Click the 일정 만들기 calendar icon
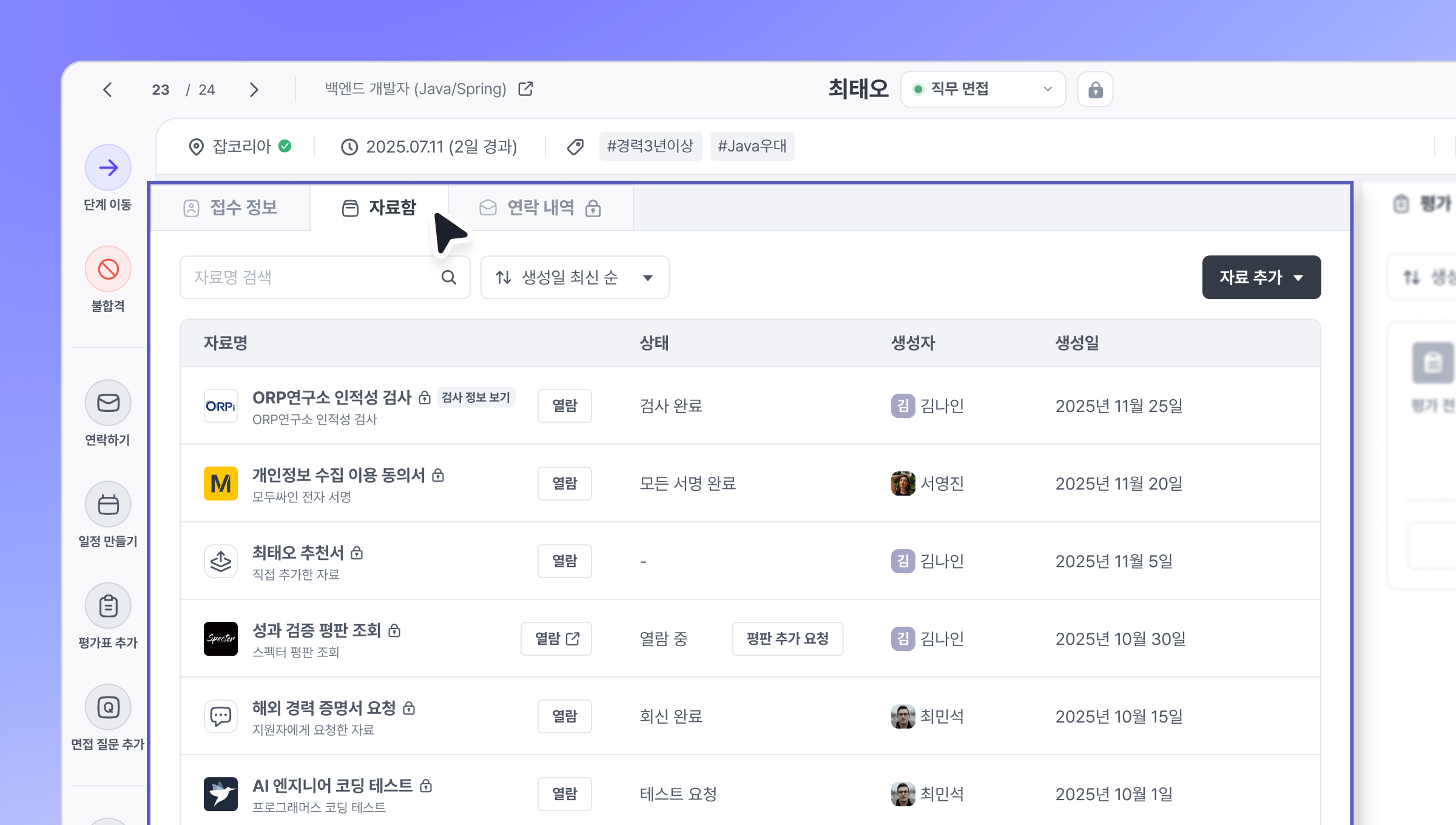Screen dimensions: 1456x825 pos(108,504)
